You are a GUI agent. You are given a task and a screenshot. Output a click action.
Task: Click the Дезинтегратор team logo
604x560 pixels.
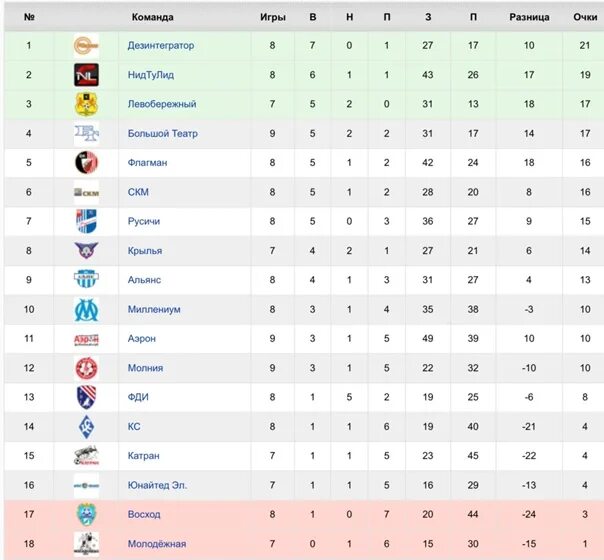(x=86, y=45)
